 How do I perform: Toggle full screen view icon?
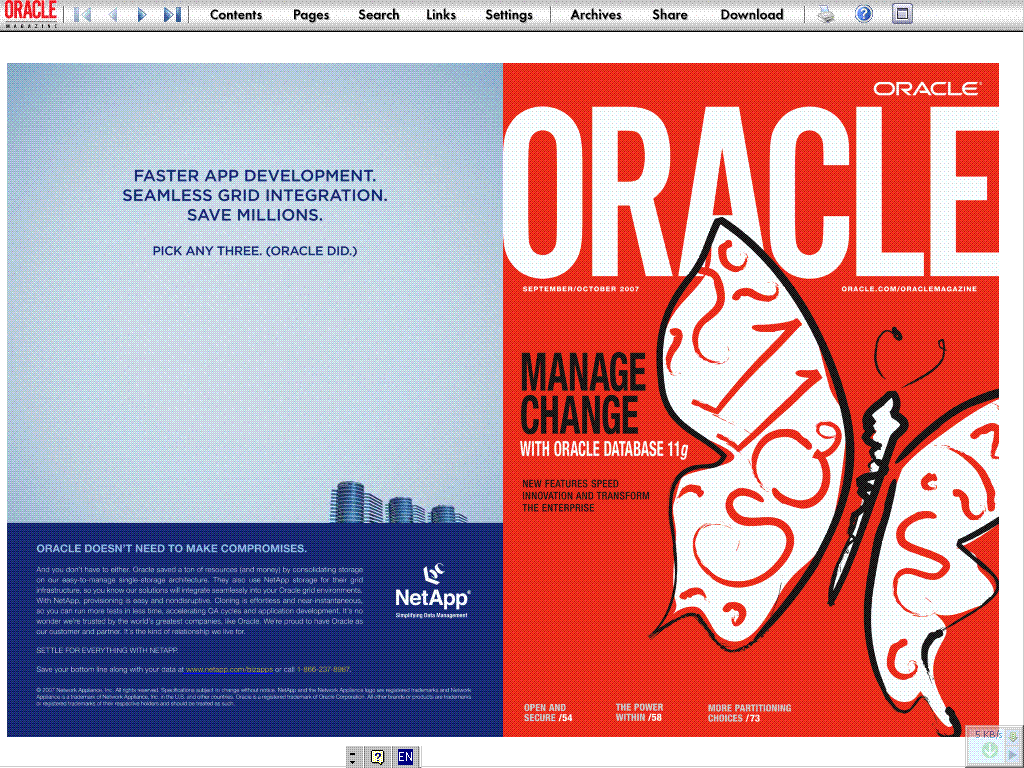click(x=902, y=15)
